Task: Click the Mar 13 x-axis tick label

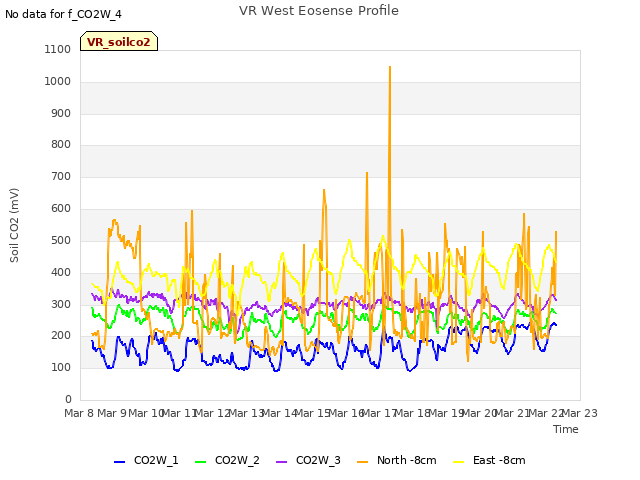Action: pyautogui.click(x=246, y=413)
